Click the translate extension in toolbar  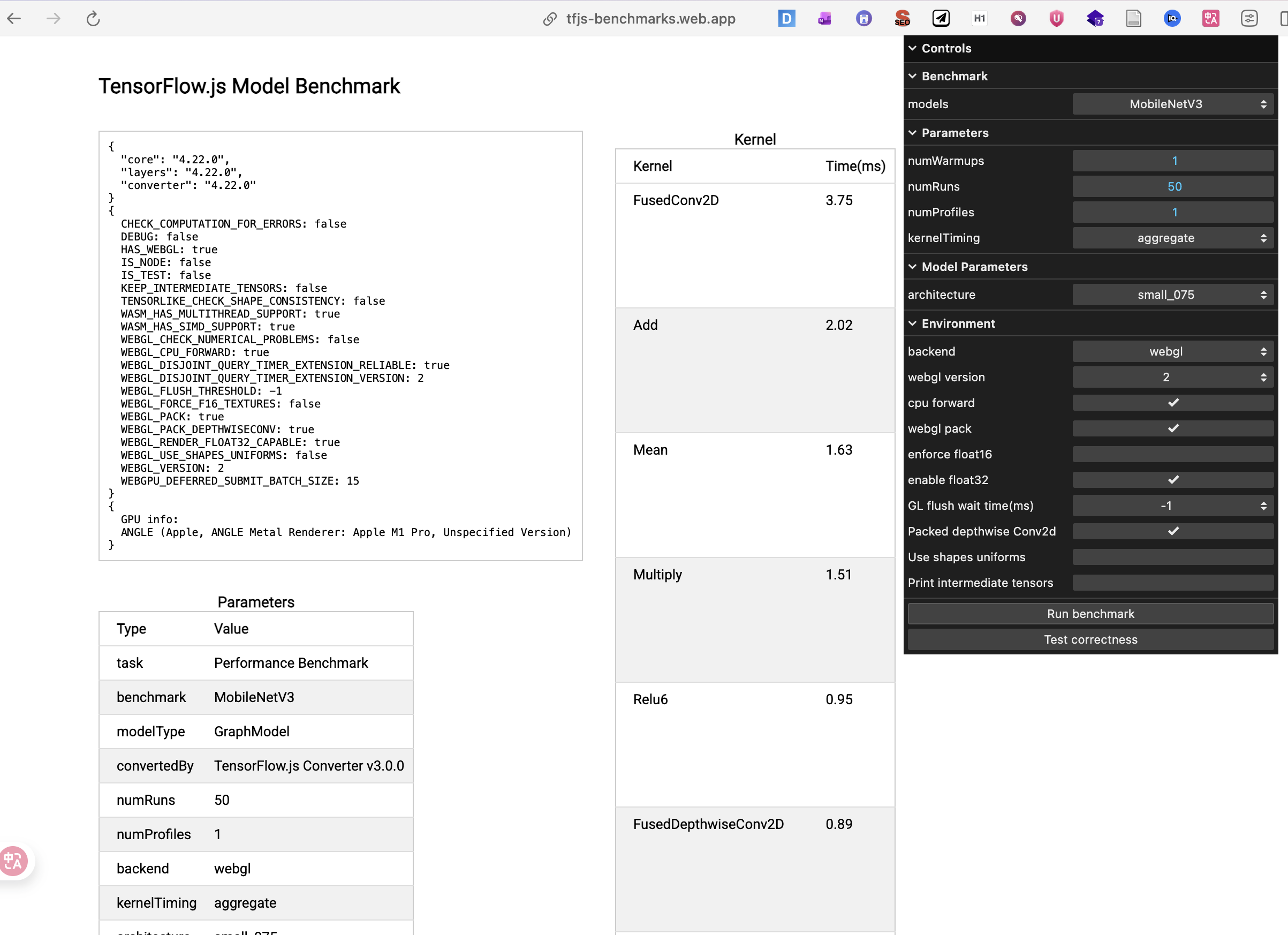pos(1210,19)
